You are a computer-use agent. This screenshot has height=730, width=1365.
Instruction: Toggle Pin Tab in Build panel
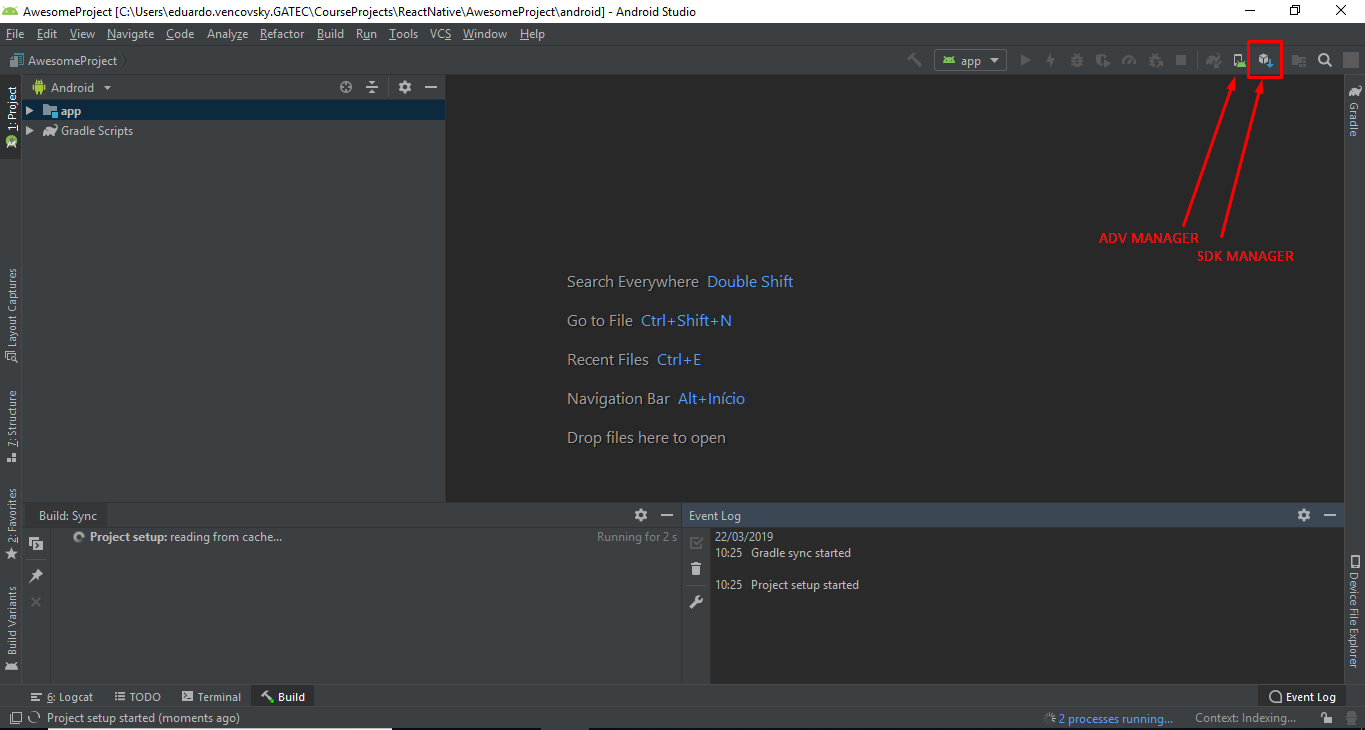(x=36, y=576)
